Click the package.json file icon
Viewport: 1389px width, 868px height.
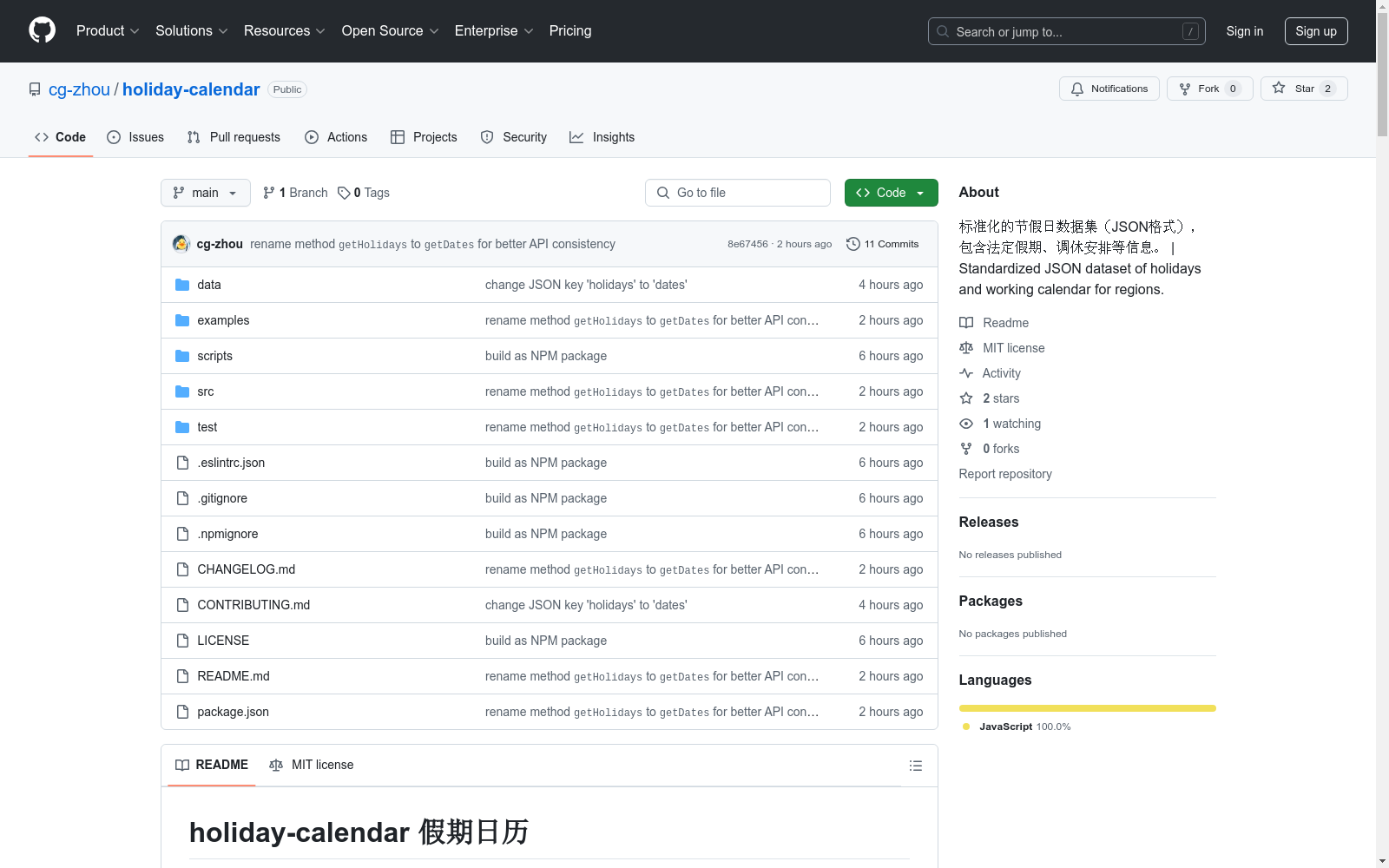point(182,712)
